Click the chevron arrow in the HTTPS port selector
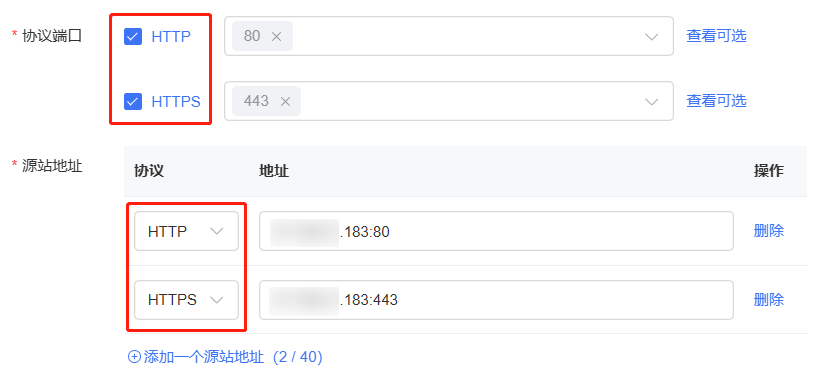This screenshot has width=819, height=378. point(651,101)
